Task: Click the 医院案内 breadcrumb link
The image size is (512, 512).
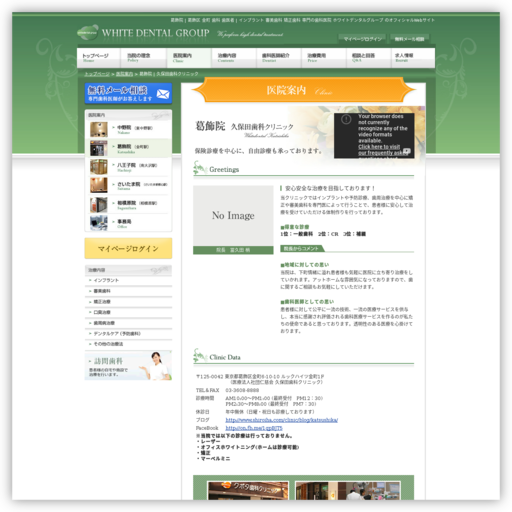Action: (124, 74)
